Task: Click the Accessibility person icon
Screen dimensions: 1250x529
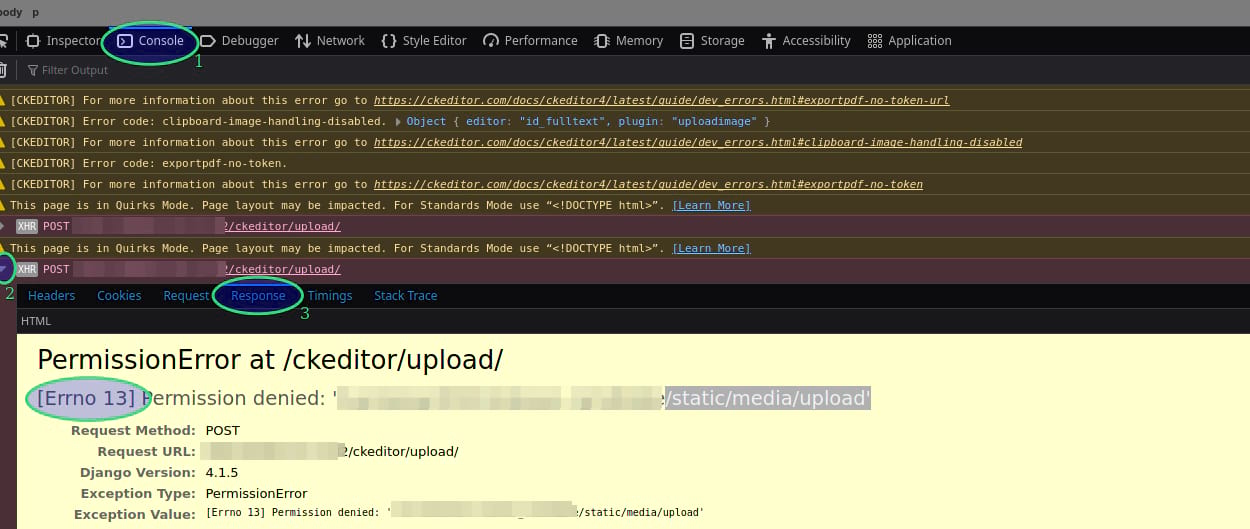Action: [769, 41]
